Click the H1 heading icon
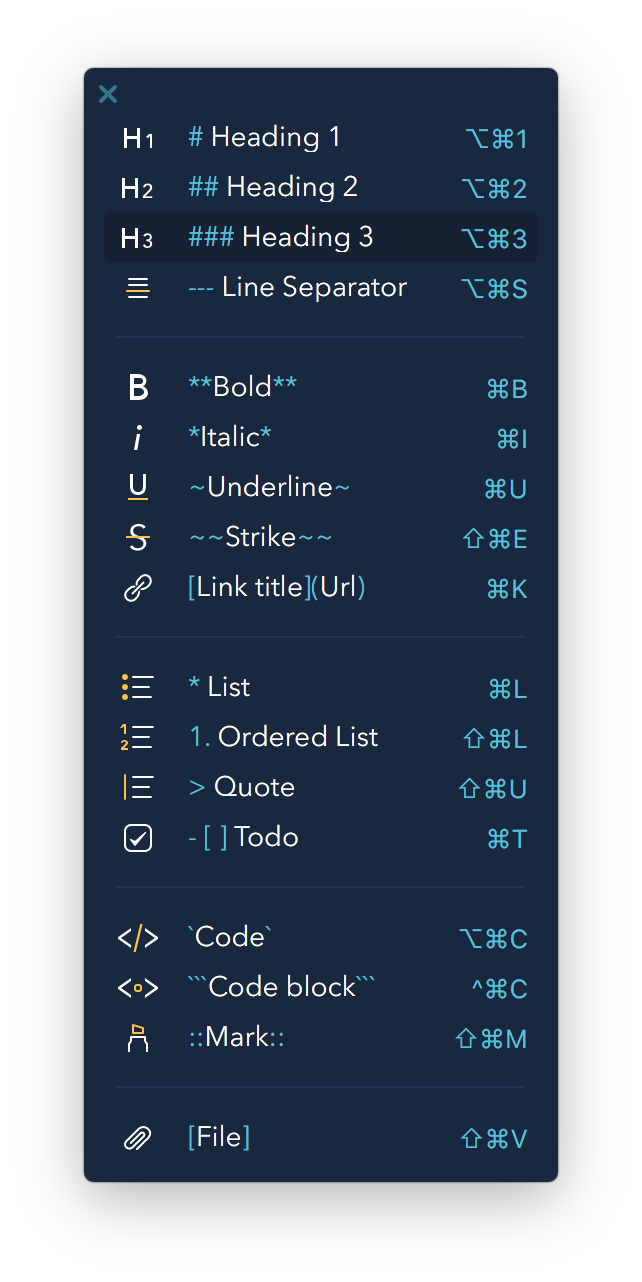This screenshot has width=642, height=1282. (x=138, y=138)
